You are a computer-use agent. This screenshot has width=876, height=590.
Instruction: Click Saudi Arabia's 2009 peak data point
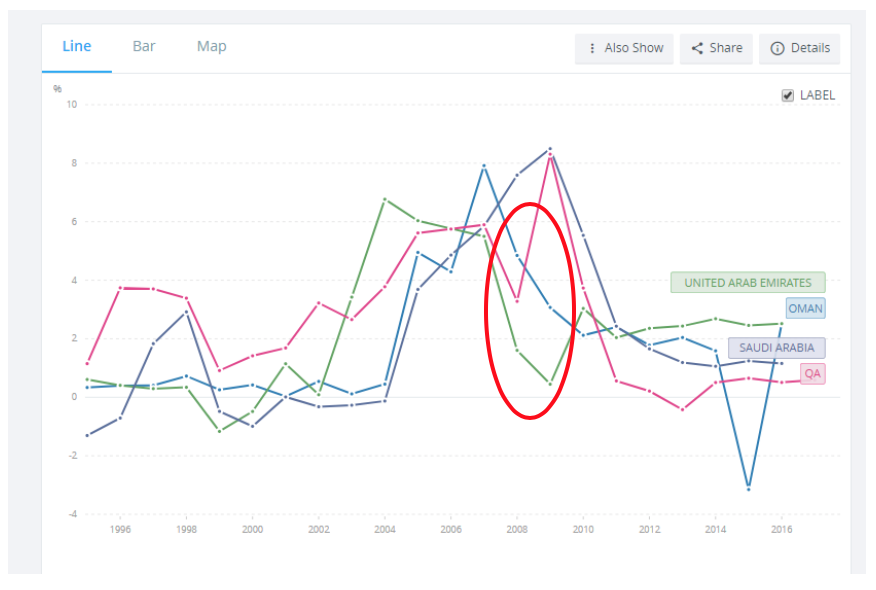(550, 149)
